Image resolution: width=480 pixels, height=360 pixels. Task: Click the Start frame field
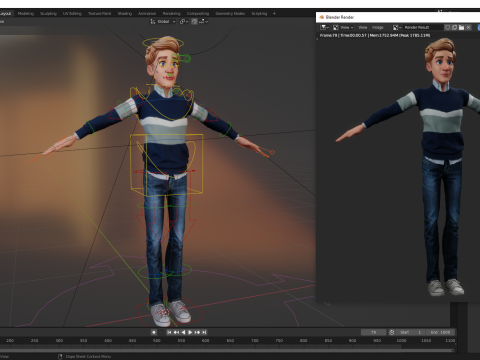tap(411, 332)
